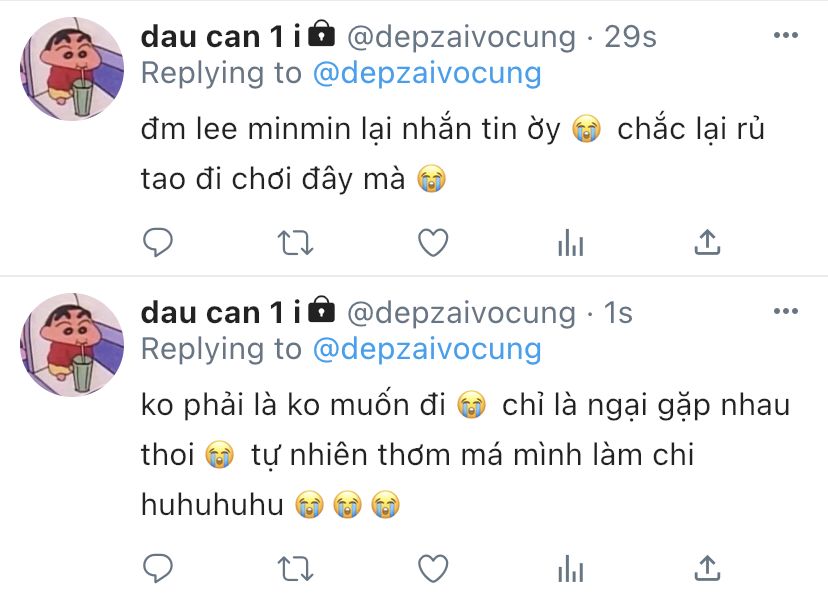Open display name dau can 1 i in second tweet

point(221,313)
